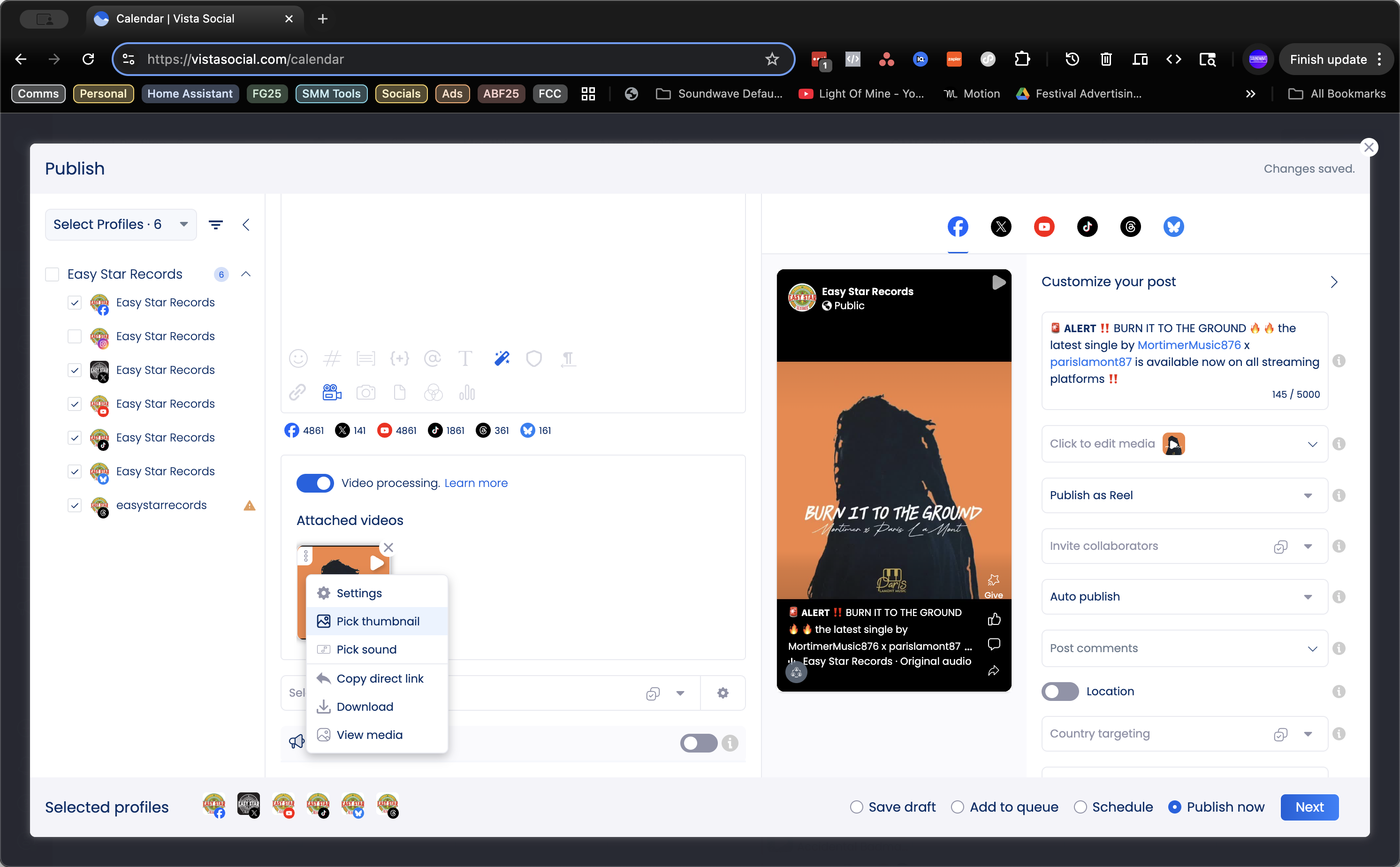Viewport: 1400px width, 867px height.
Task: Switch preview to the TikTok icon
Action: (x=1087, y=227)
